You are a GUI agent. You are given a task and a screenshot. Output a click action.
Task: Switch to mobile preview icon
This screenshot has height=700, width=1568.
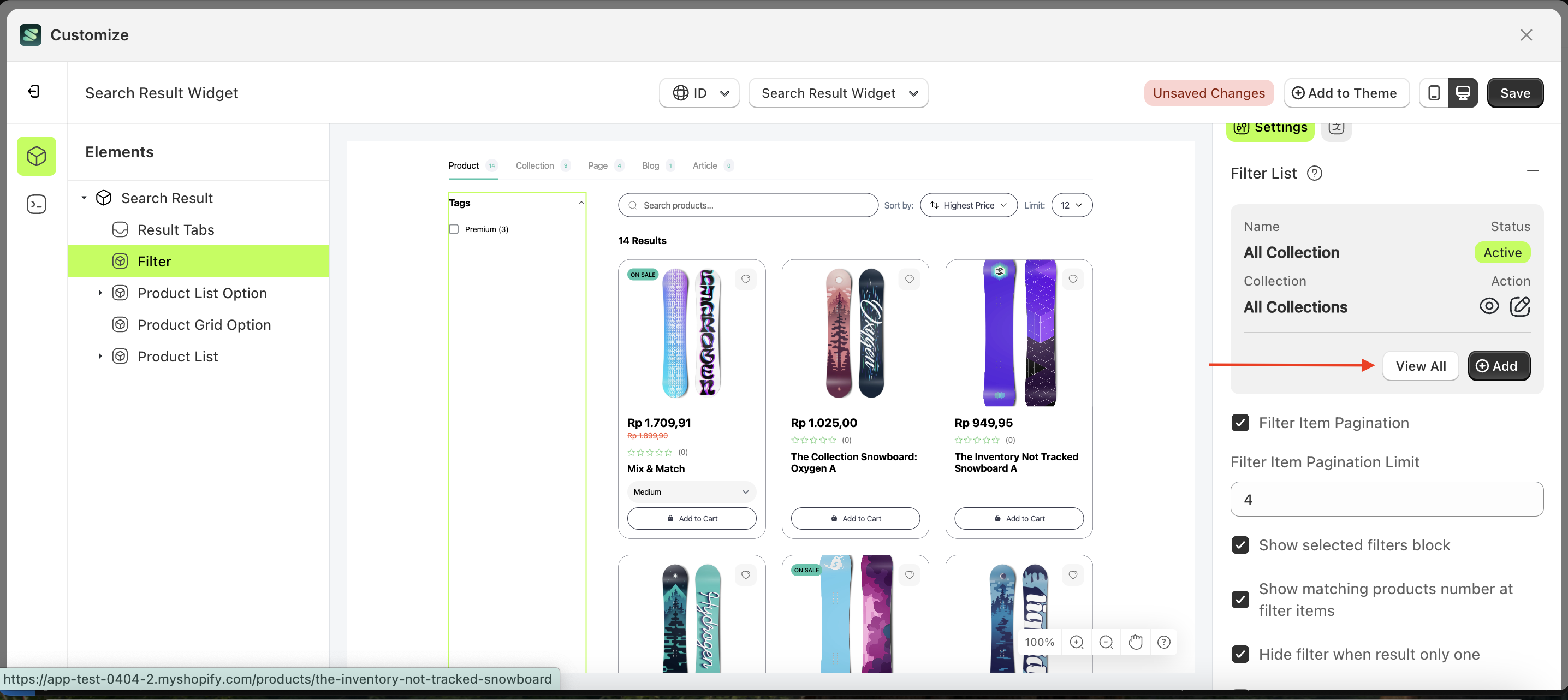[x=1434, y=92]
